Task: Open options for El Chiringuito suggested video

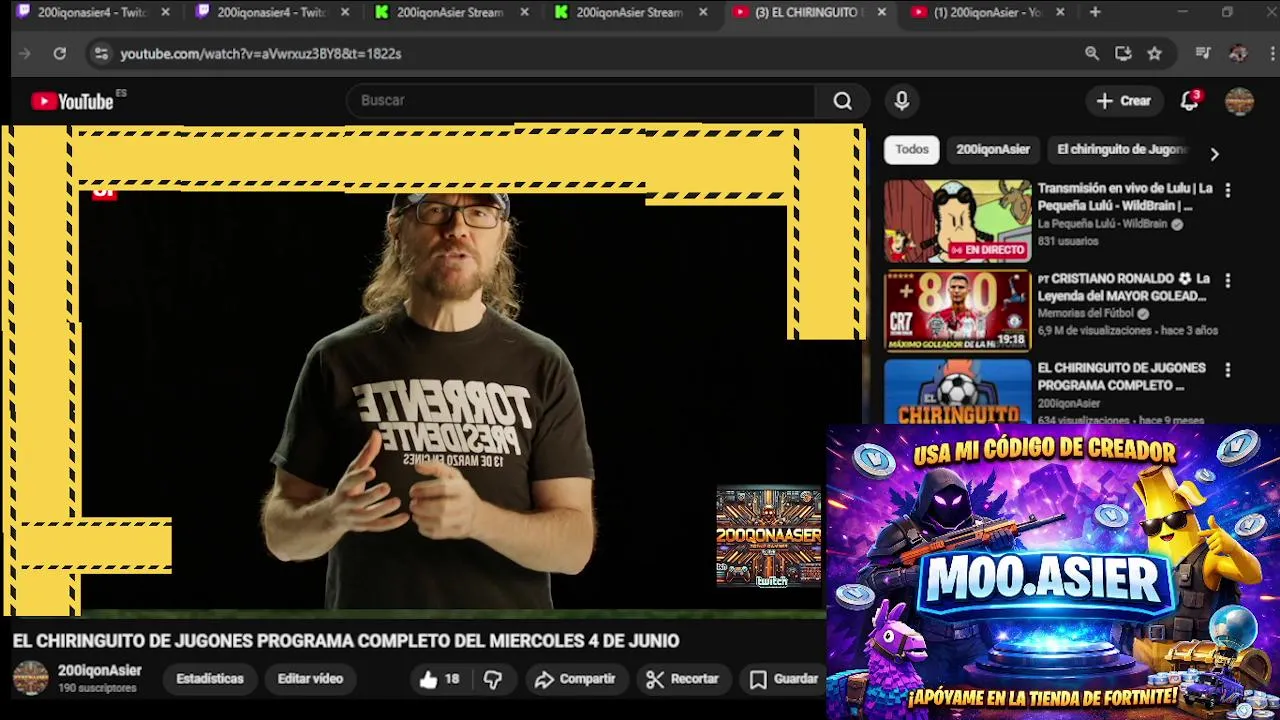Action: 1228,370
